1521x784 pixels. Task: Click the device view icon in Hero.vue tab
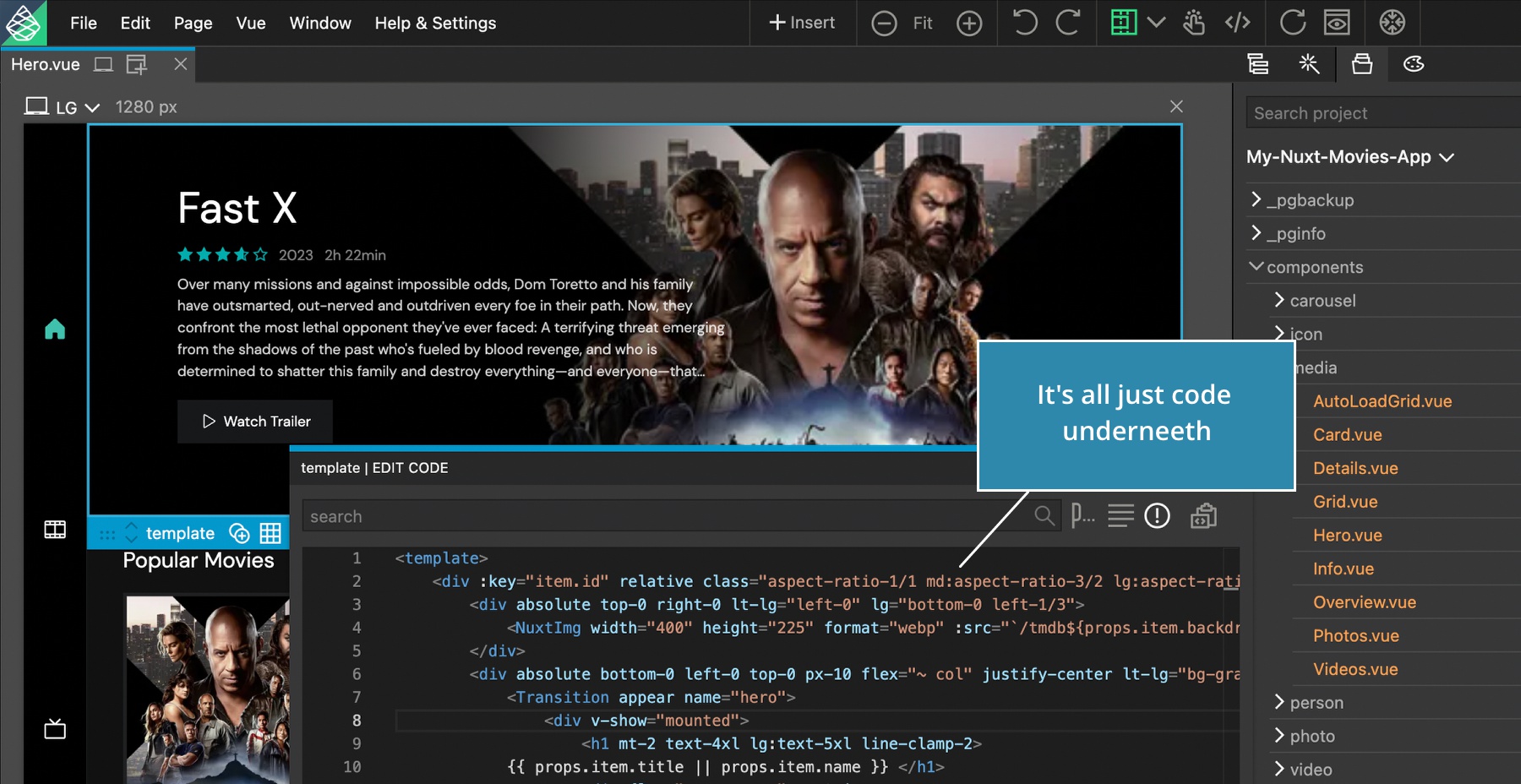pos(103,64)
